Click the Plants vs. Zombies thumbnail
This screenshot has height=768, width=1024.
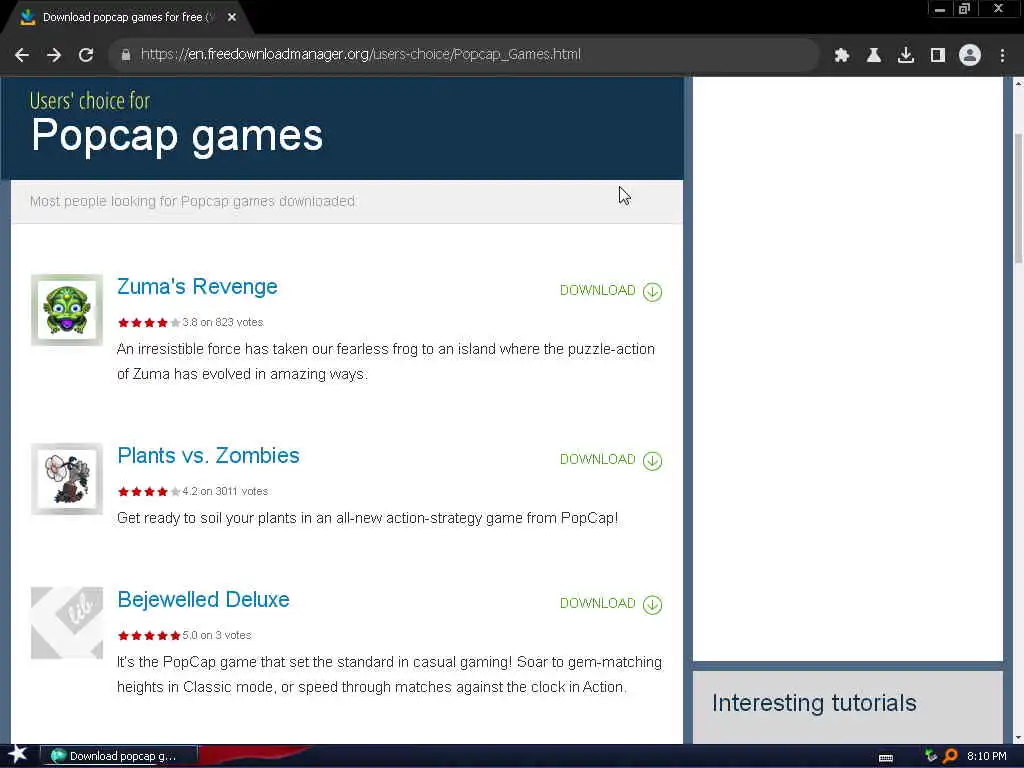[x=67, y=479]
